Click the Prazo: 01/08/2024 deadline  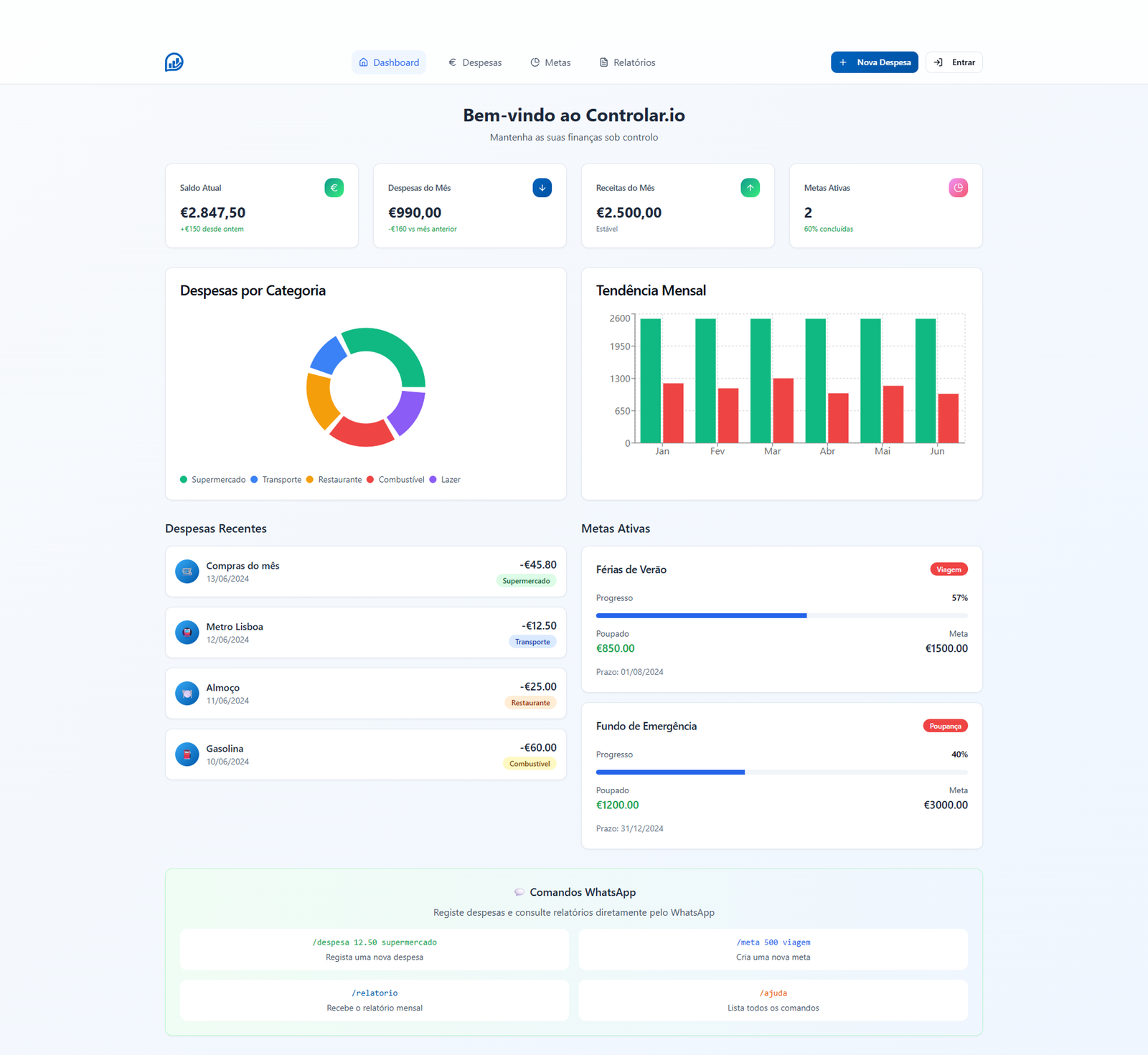[630, 672]
